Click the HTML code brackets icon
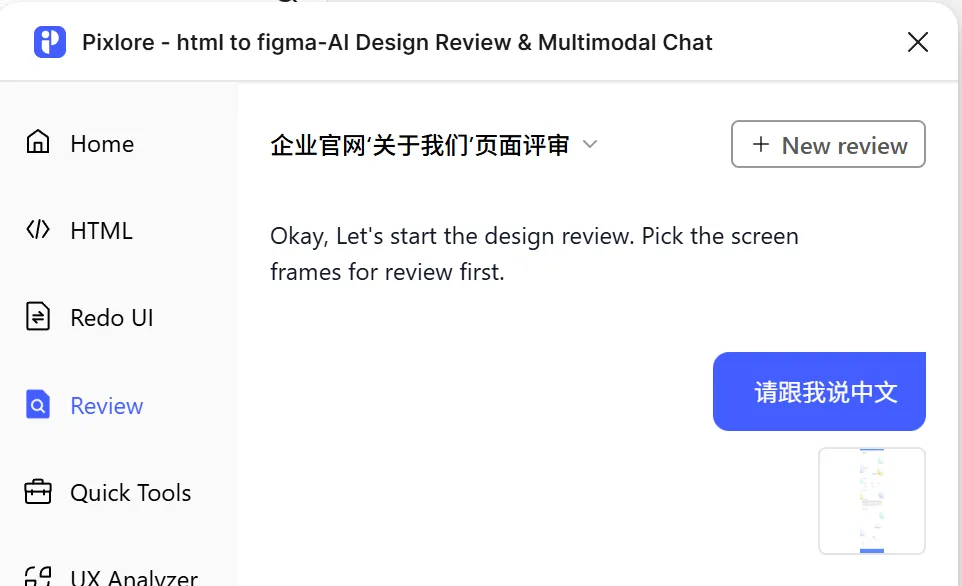This screenshot has width=962, height=586. pos(38,229)
